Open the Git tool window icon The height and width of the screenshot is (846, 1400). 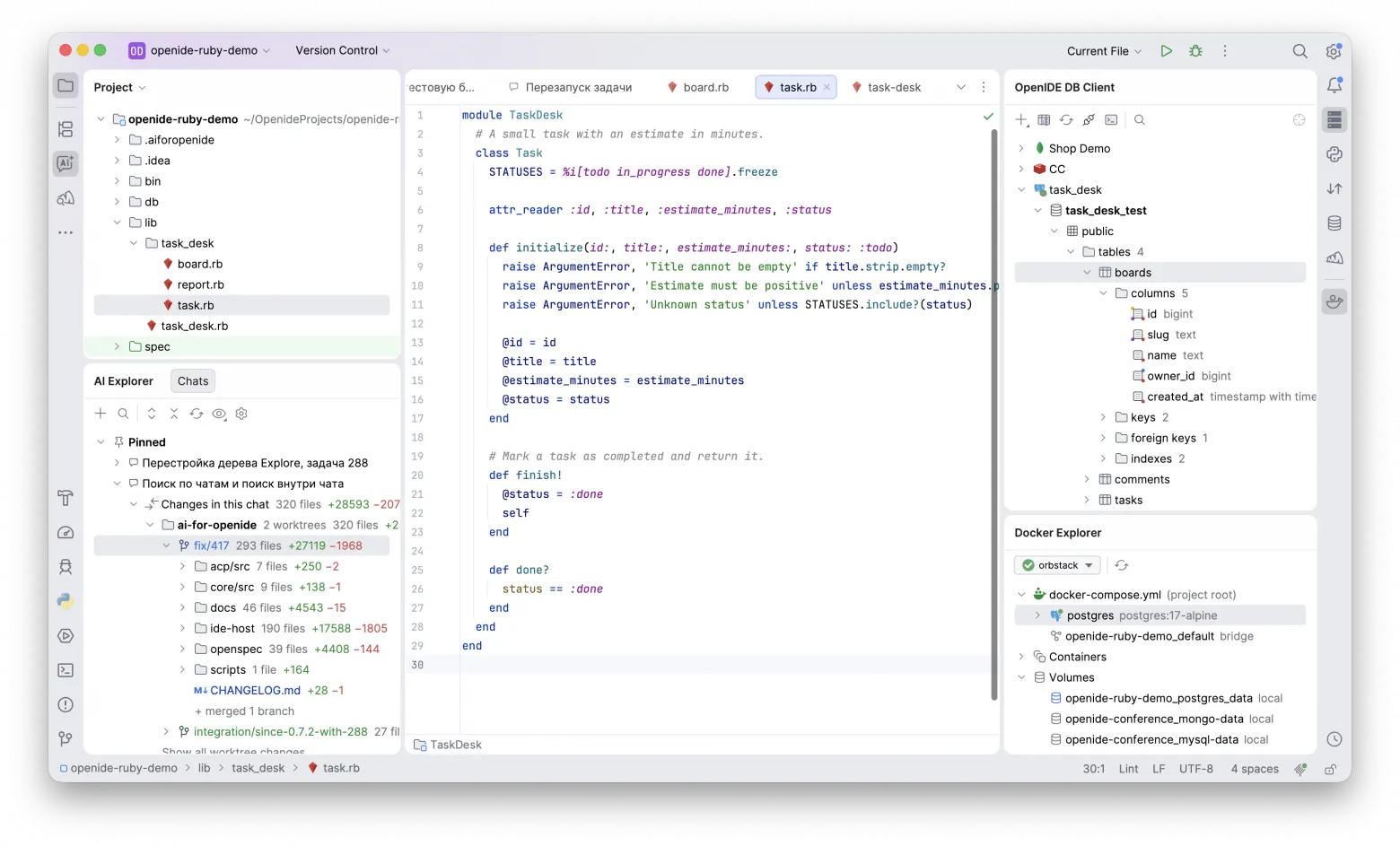(x=66, y=739)
